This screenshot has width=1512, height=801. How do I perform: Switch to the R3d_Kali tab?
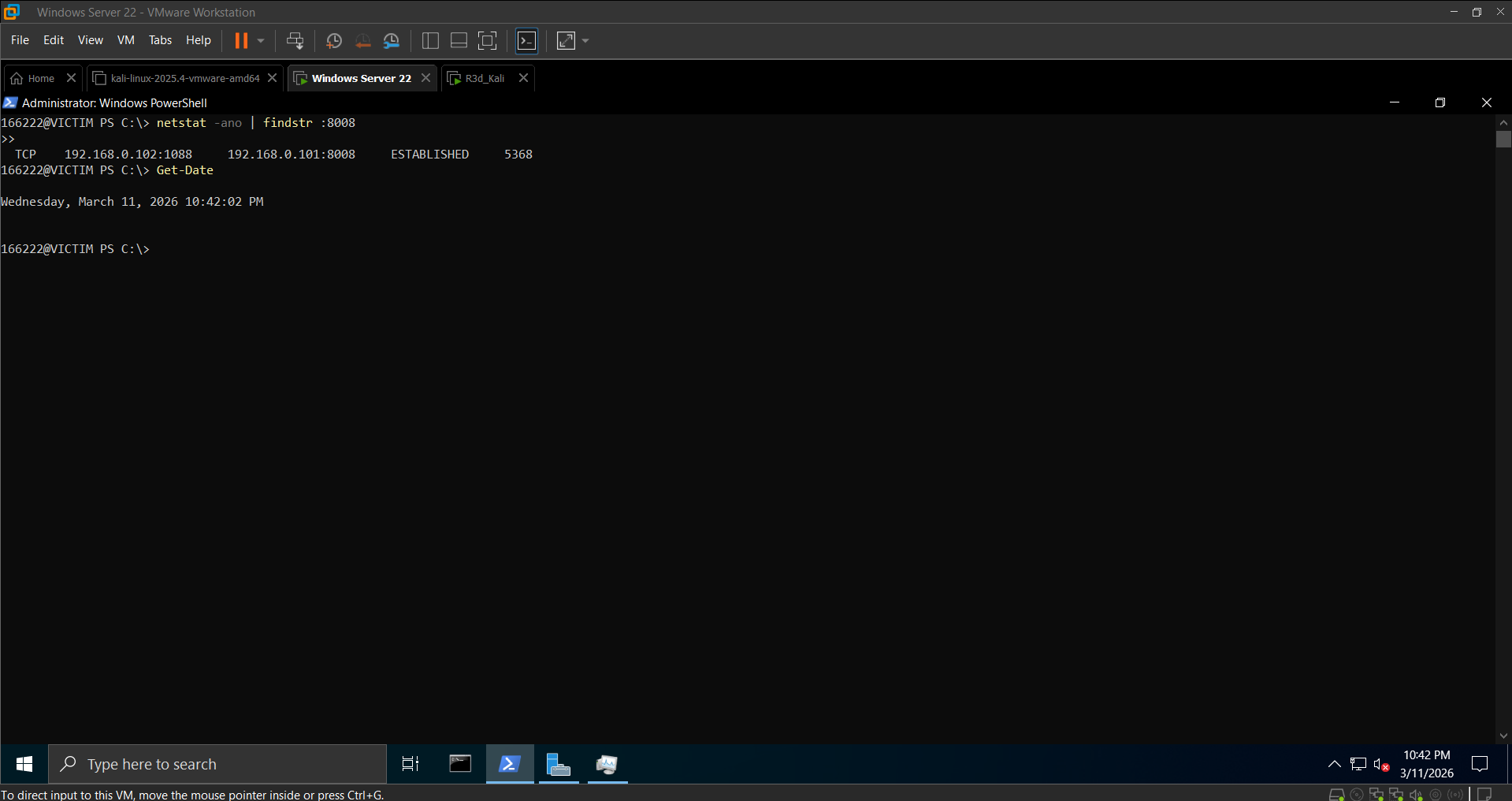(485, 78)
